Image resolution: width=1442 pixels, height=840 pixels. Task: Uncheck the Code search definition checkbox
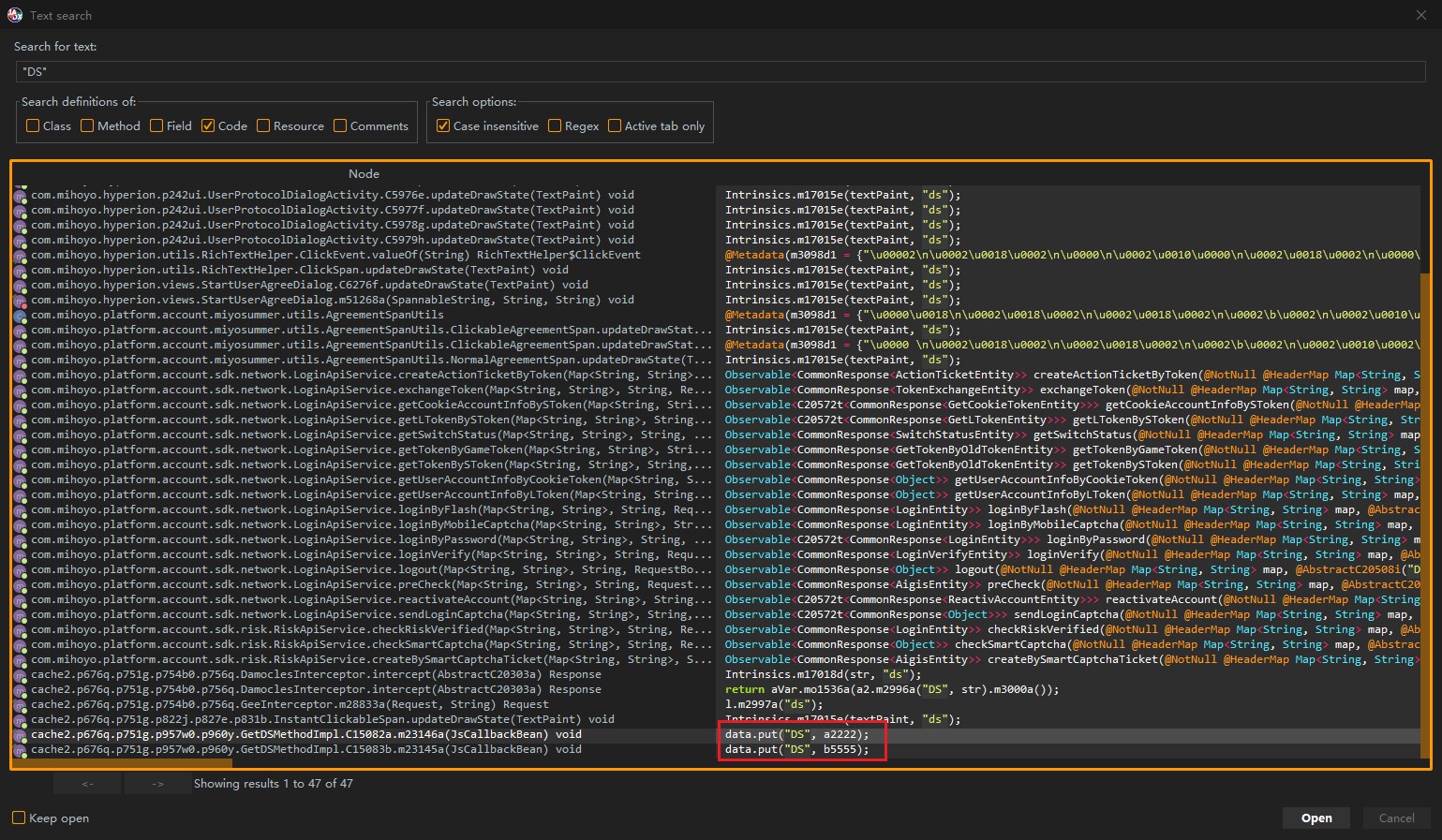point(208,125)
